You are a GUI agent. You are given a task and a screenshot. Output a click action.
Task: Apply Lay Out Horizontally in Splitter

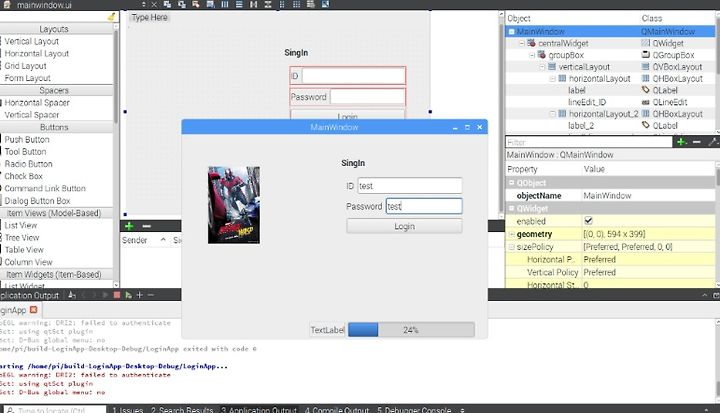point(253,4)
